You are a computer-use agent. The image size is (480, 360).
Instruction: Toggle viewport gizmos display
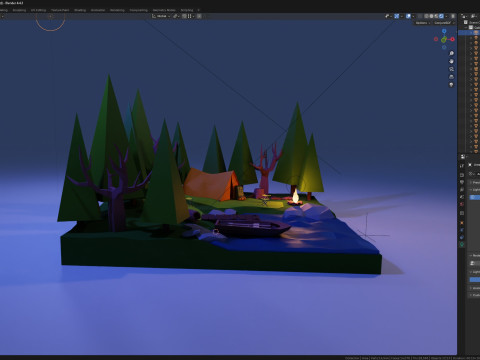point(397,16)
